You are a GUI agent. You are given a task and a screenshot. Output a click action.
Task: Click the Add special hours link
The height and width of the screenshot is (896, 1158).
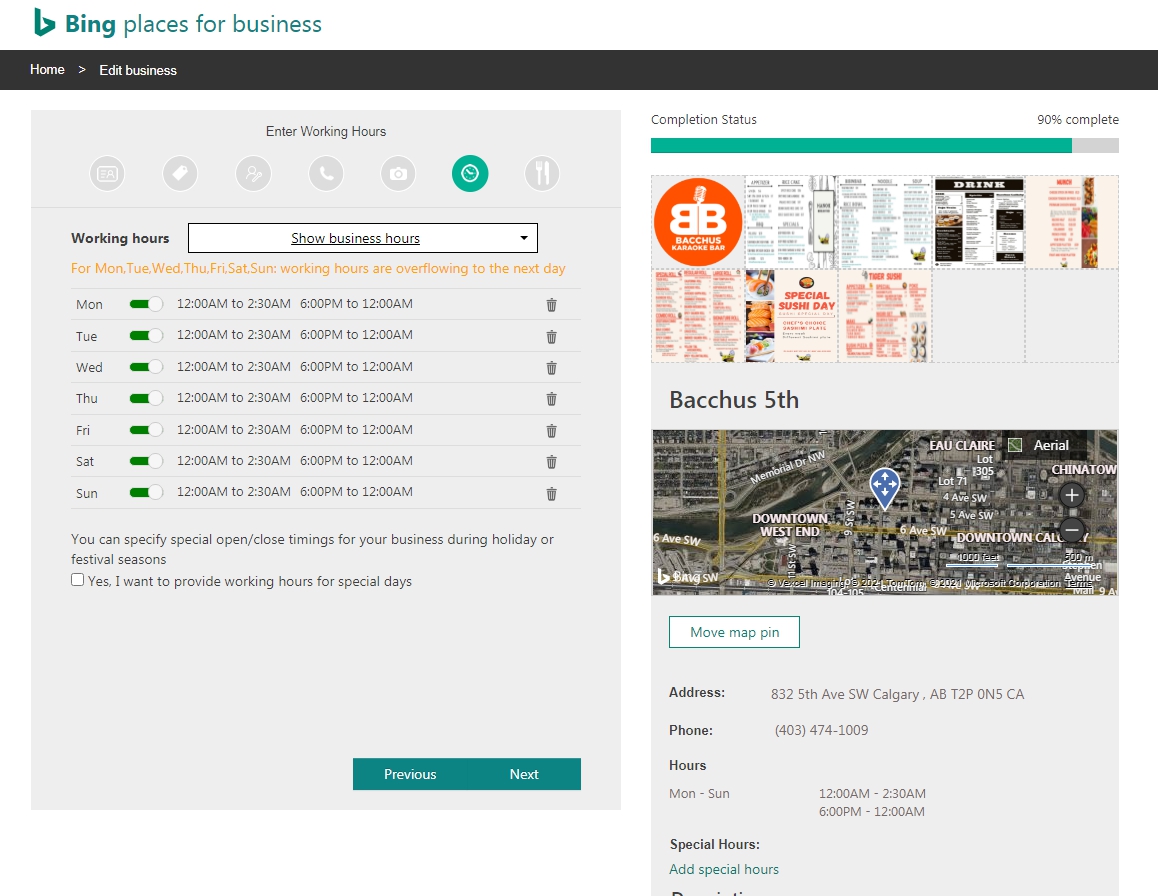(724, 869)
